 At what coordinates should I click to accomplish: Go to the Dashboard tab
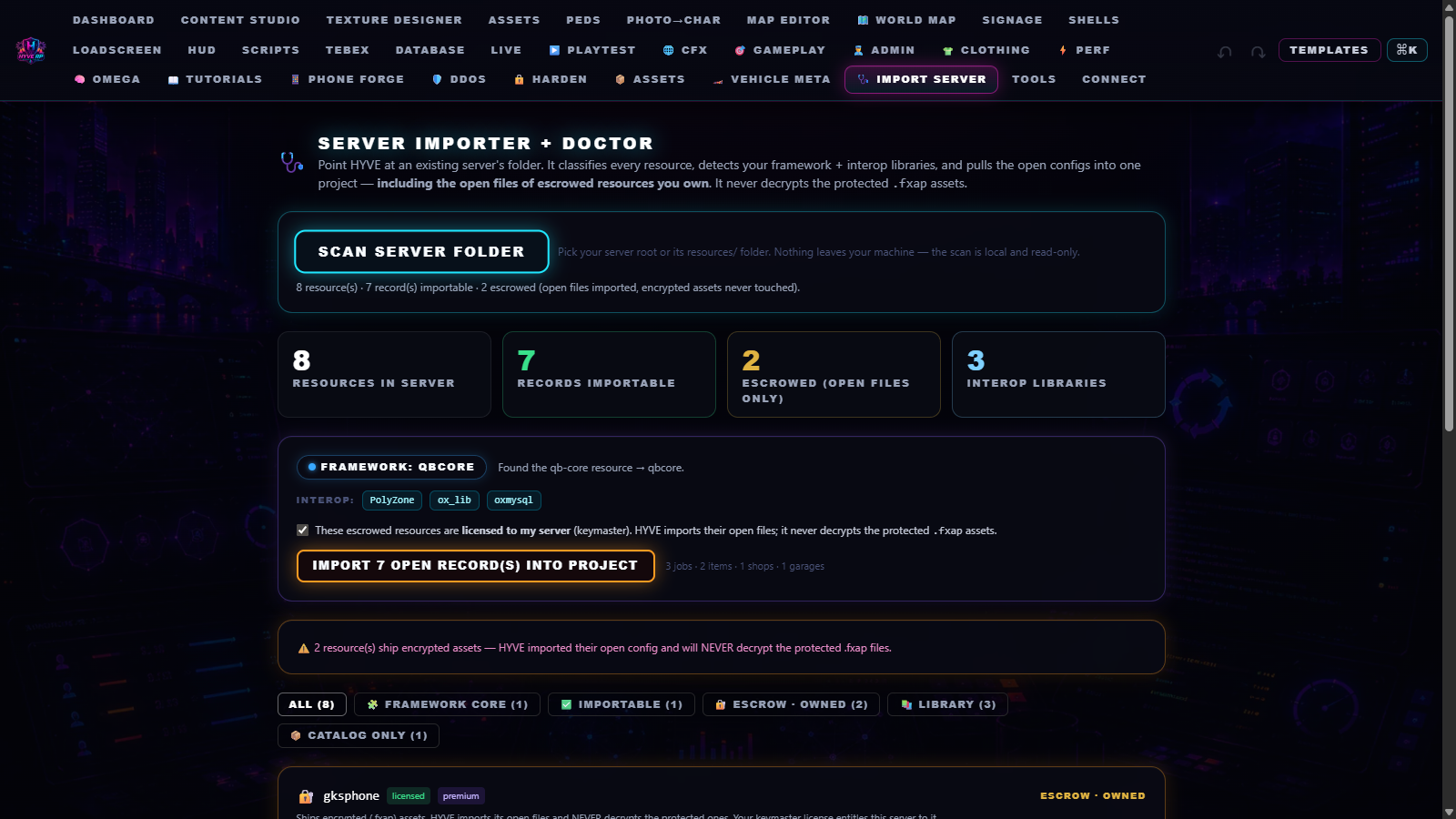tap(114, 20)
